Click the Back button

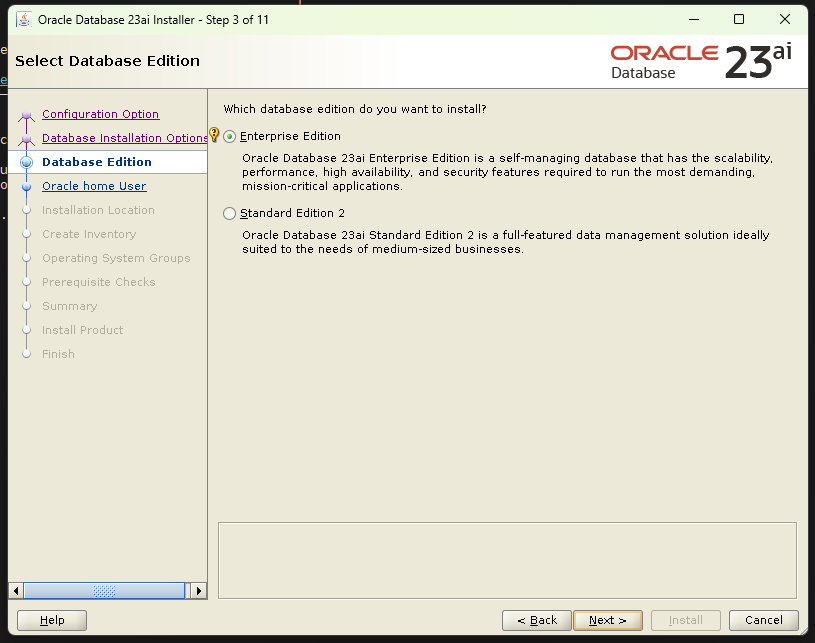click(x=536, y=620)
